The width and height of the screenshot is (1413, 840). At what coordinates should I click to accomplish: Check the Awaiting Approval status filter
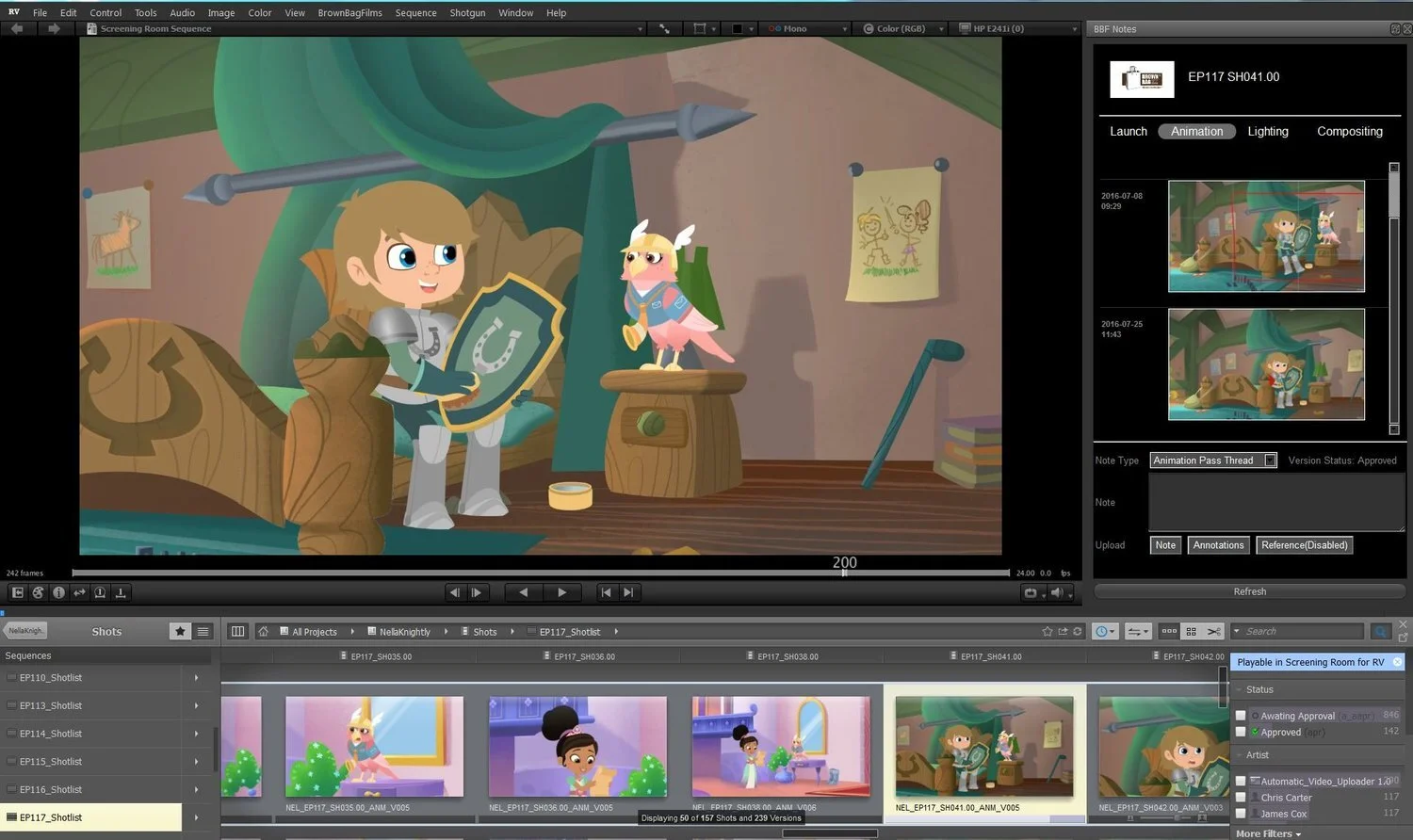click(x=1241, y=716)
